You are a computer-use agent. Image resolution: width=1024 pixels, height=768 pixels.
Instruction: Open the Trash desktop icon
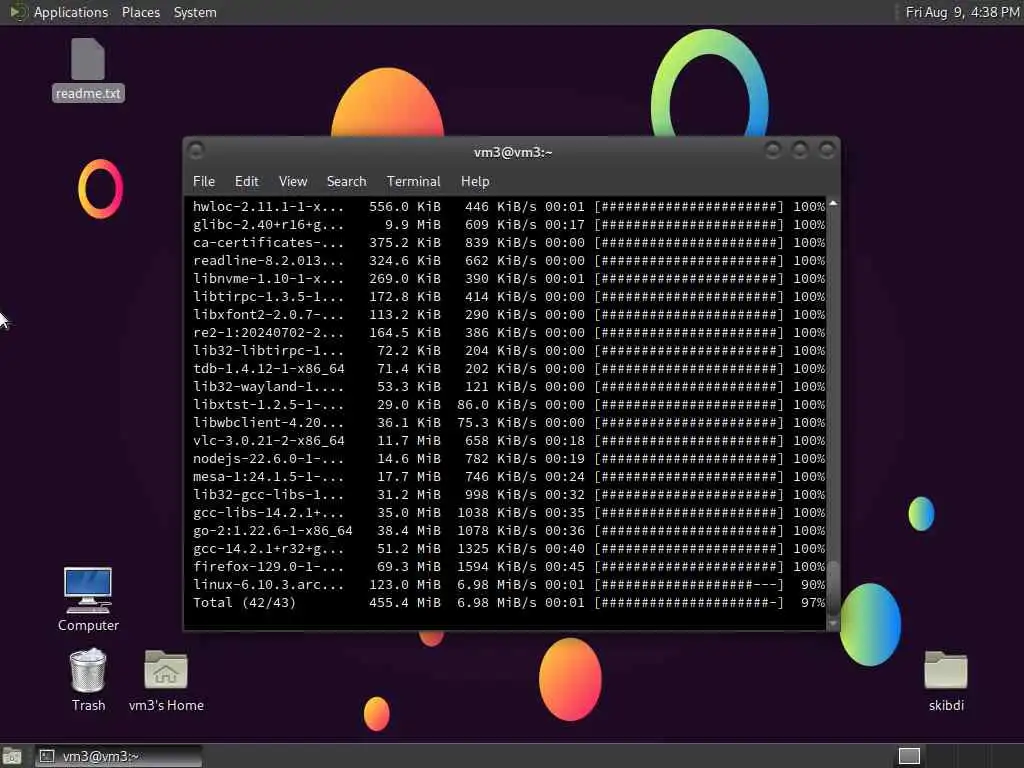point(88,679)
